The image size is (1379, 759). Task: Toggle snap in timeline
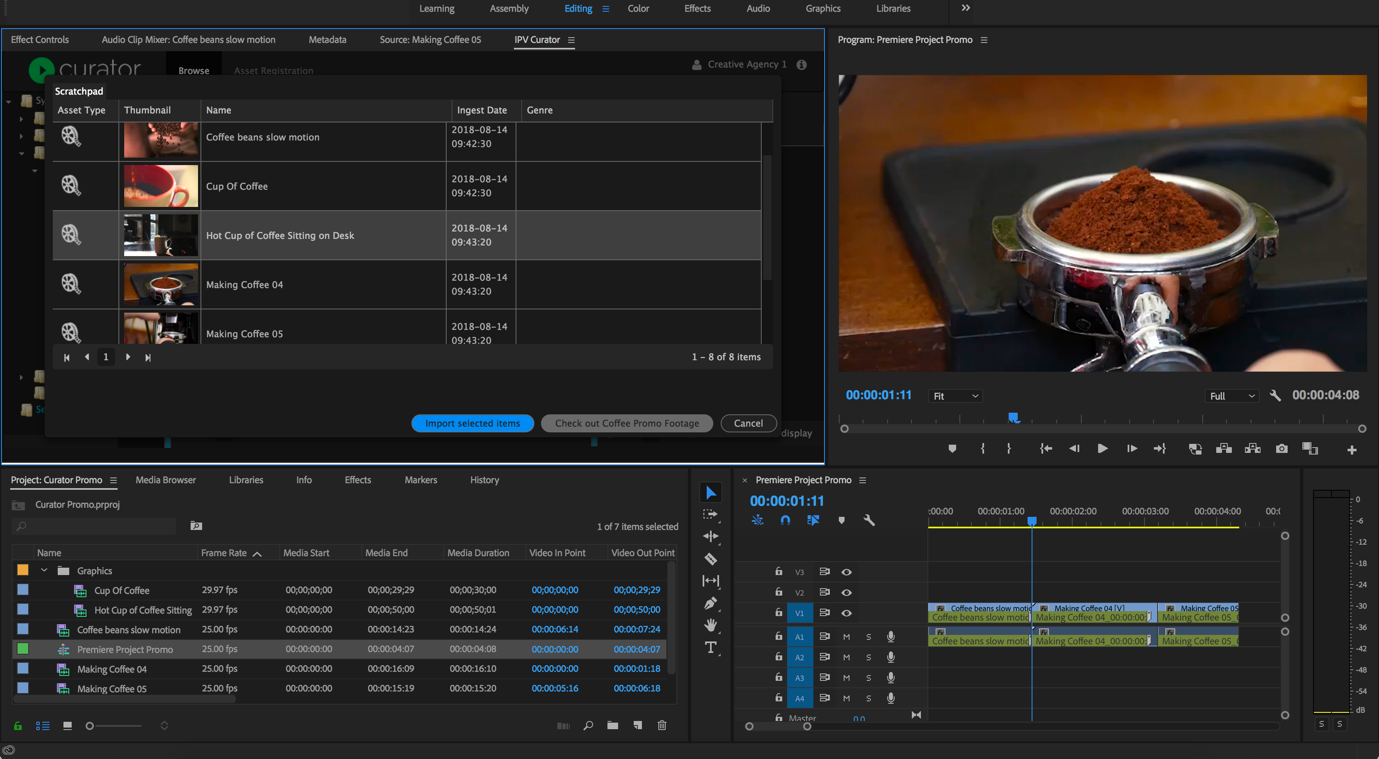click(785, 520)
